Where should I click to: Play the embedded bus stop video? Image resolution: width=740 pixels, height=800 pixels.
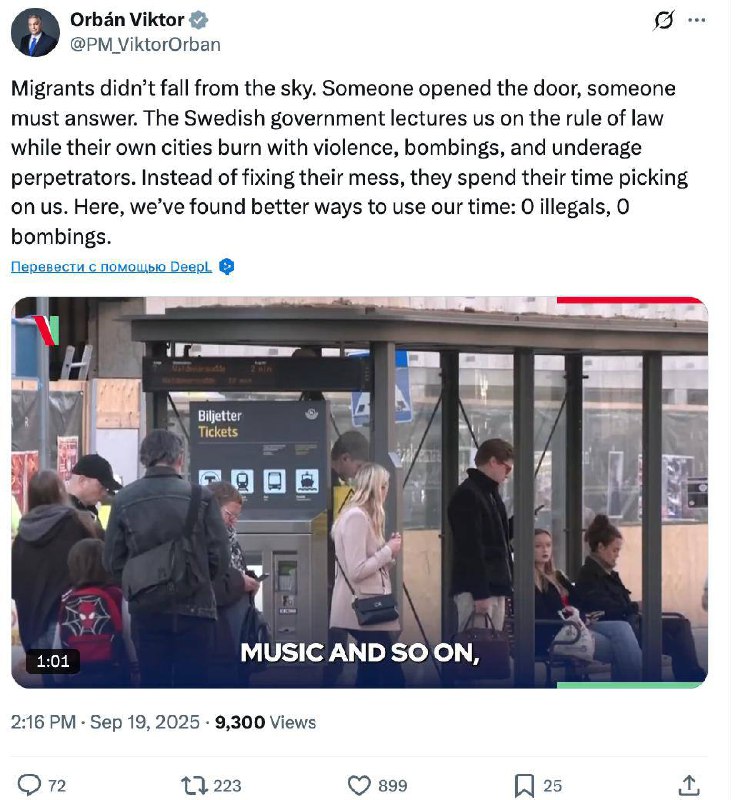(x=359, y=492)
